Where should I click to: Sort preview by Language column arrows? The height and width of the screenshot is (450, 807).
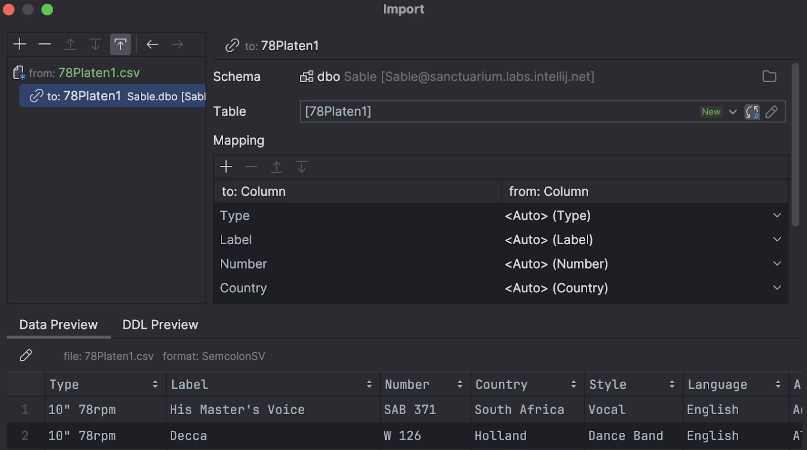point(778,385)
